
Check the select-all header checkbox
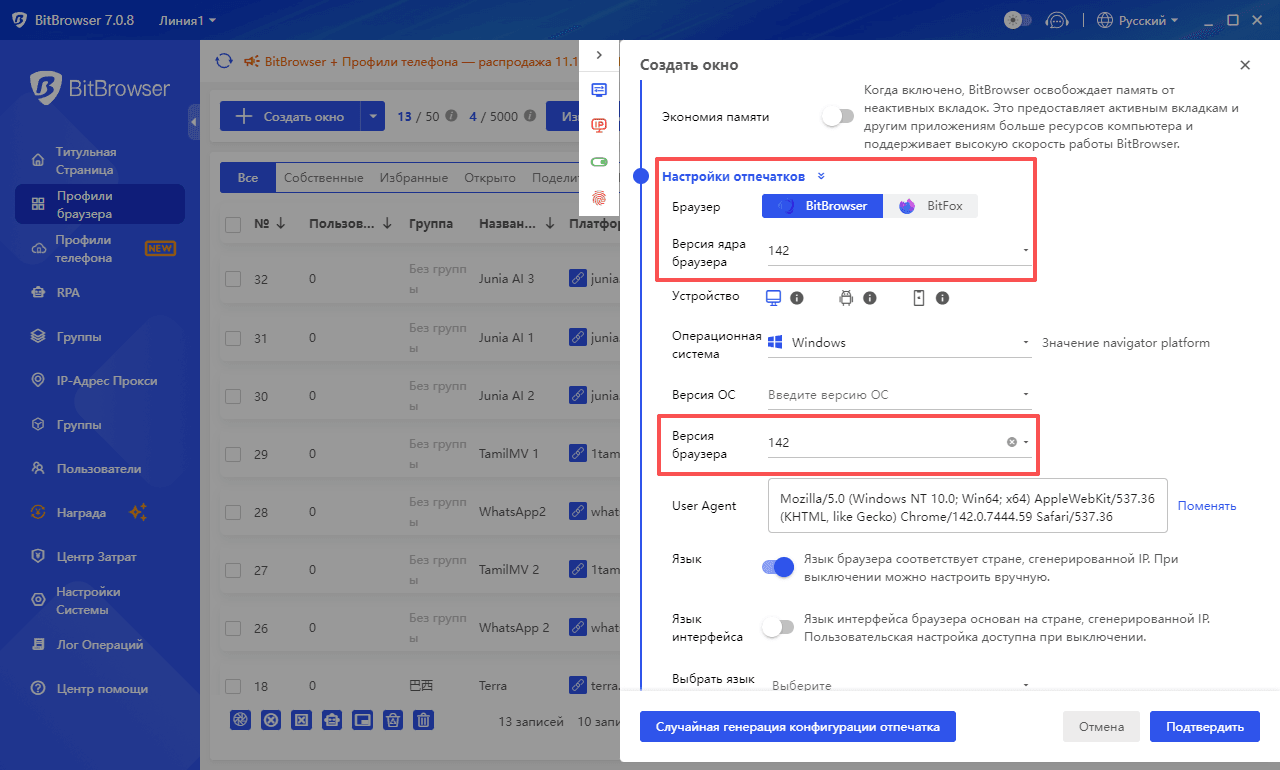pyautogui.click(x=233, y=225)
